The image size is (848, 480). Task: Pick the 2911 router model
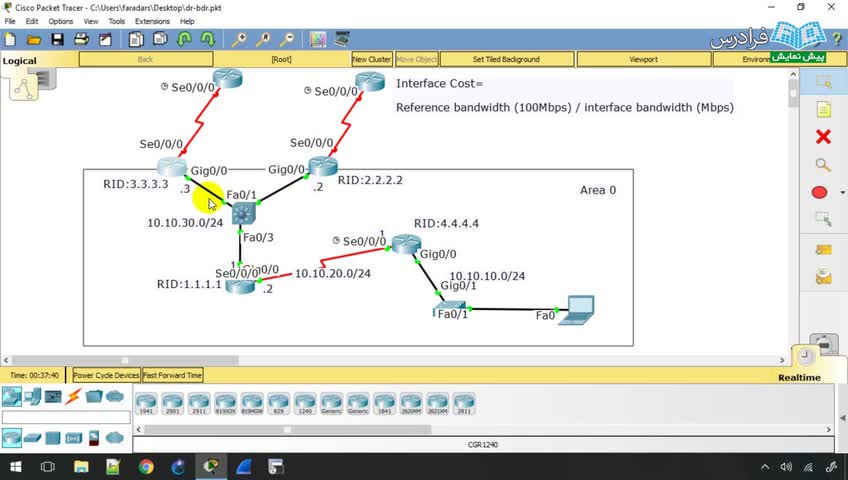(x=199, y=404)
